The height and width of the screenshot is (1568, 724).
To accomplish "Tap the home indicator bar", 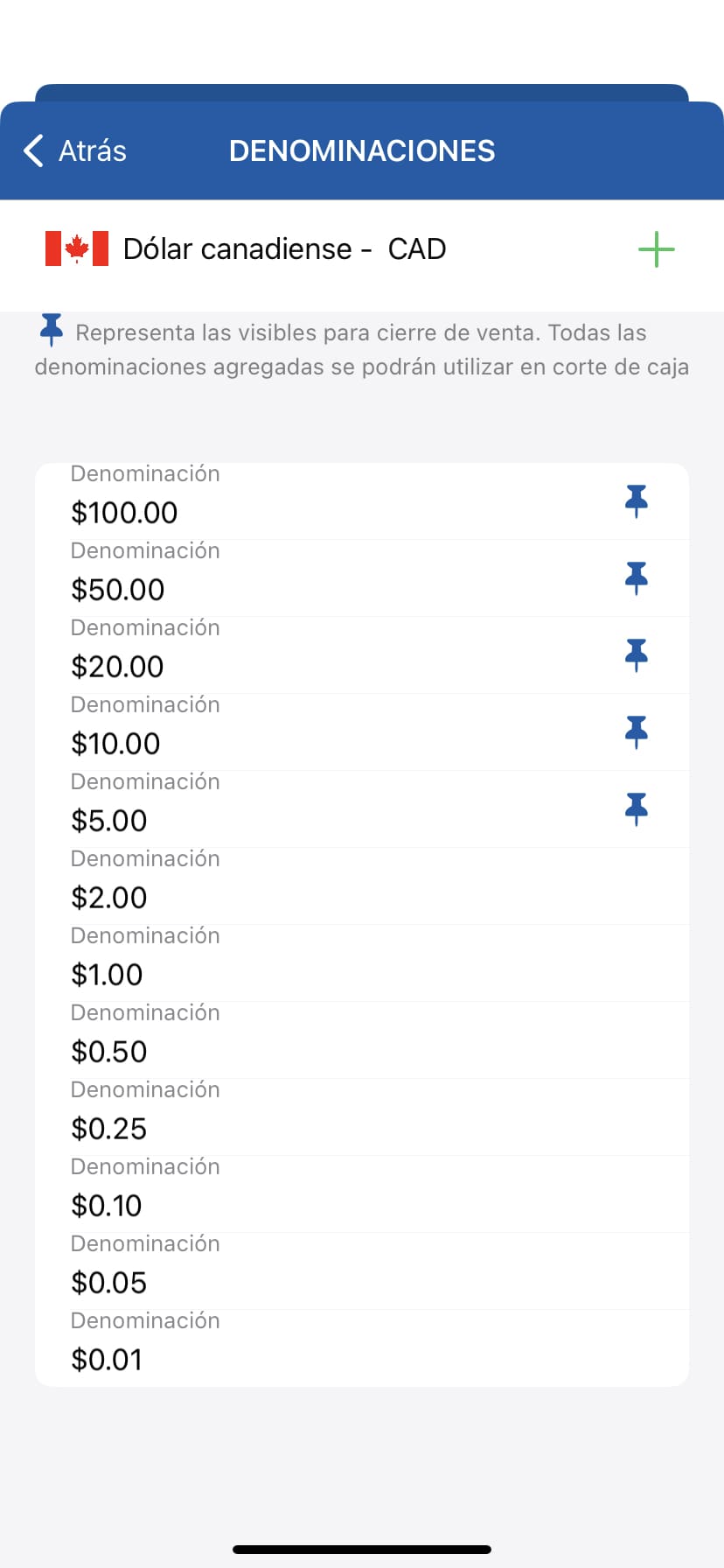I will coord(362,1549).
